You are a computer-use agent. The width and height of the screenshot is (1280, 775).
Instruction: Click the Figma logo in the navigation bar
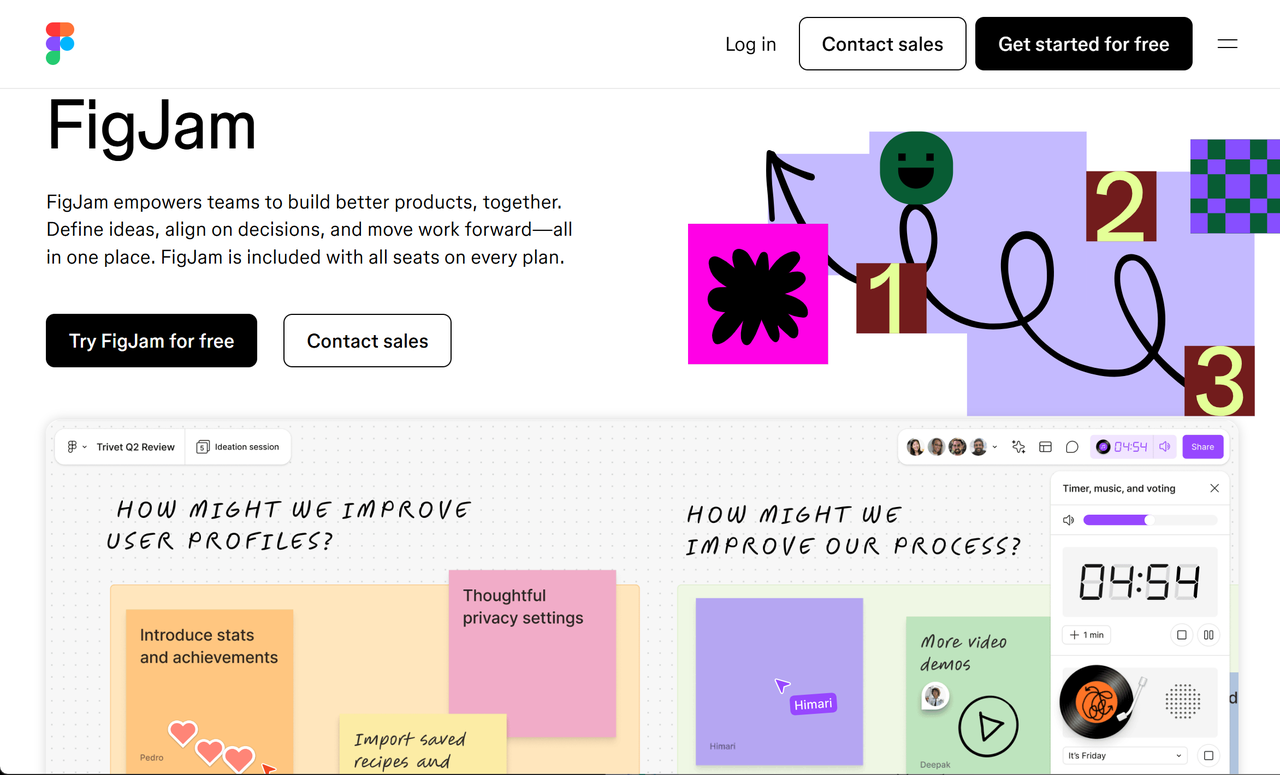(59, 43)
